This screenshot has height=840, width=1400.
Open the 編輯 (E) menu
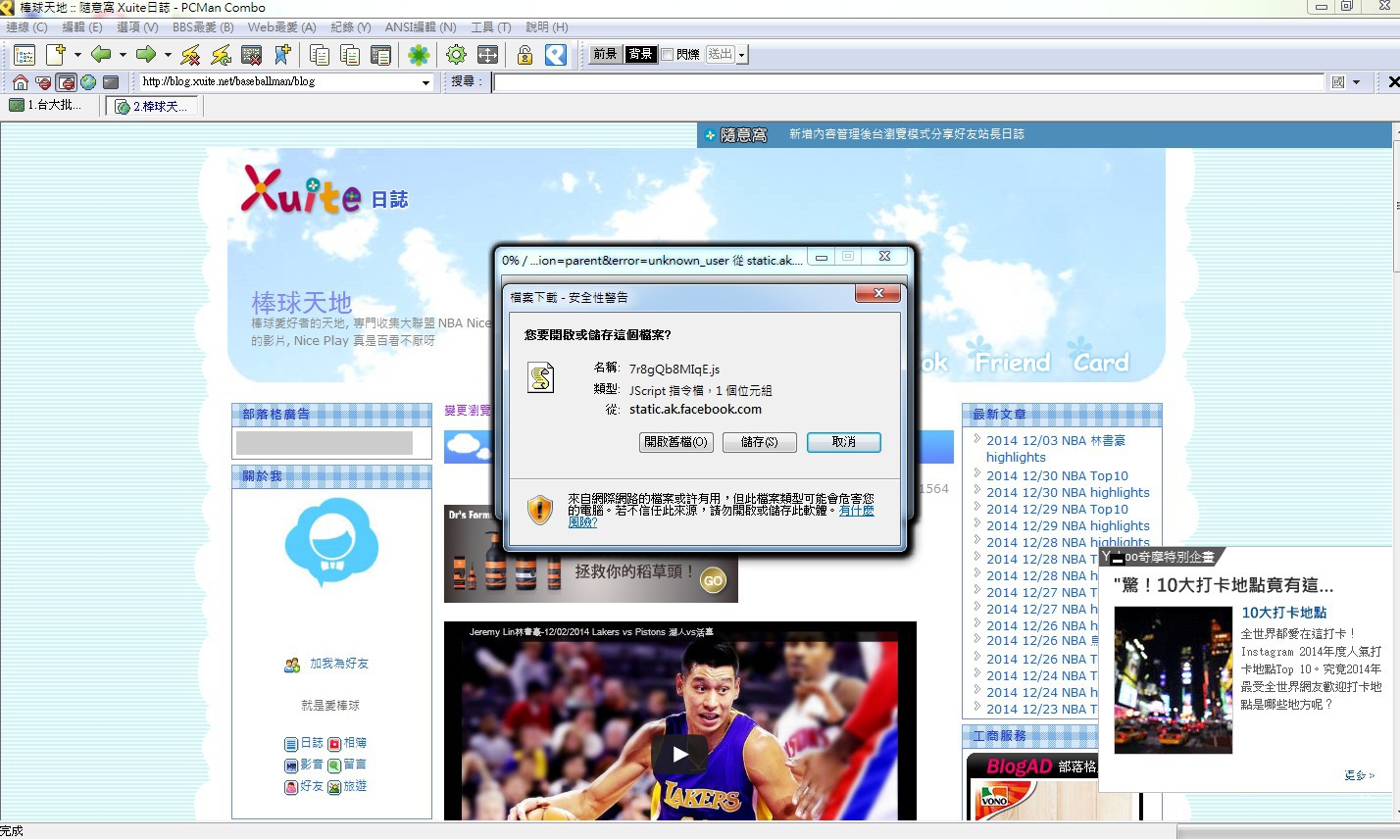[82, 27]
